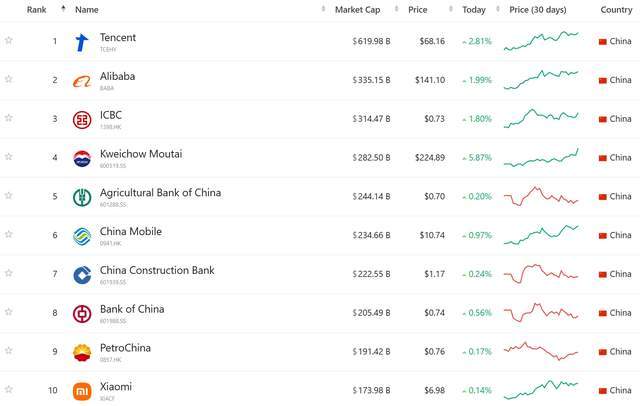Viewport: 640px width, 406px height.
Task: Click the Kweichow Moutai logo
Action: pos(82,159)
